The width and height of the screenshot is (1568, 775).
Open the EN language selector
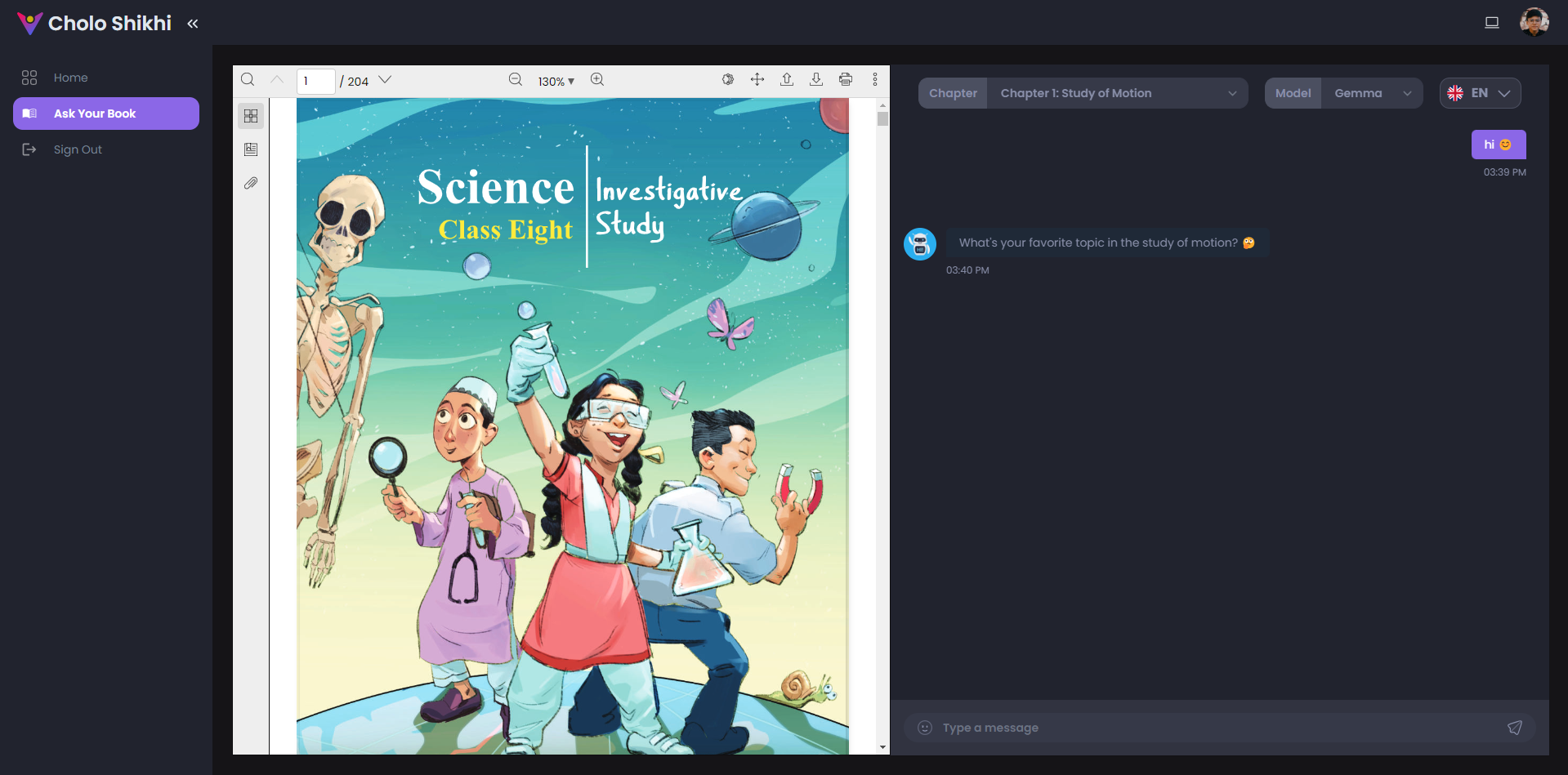1480,93
